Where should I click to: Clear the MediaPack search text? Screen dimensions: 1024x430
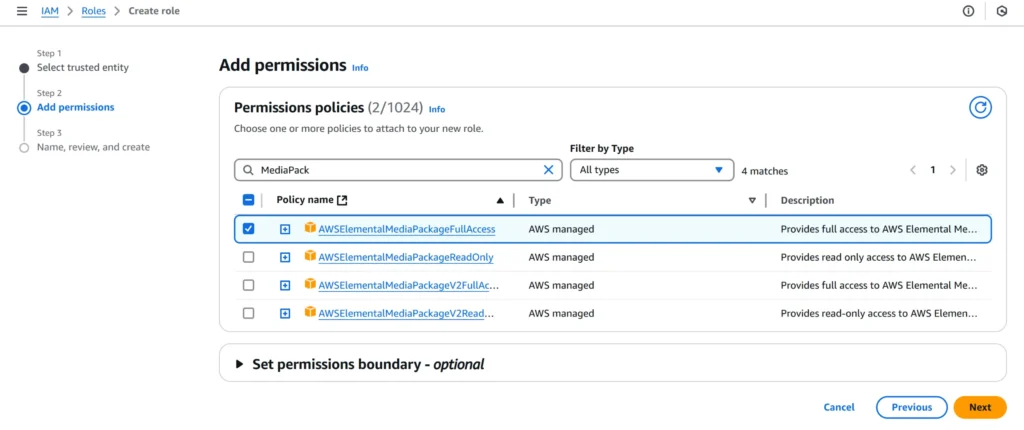point(549,170)
